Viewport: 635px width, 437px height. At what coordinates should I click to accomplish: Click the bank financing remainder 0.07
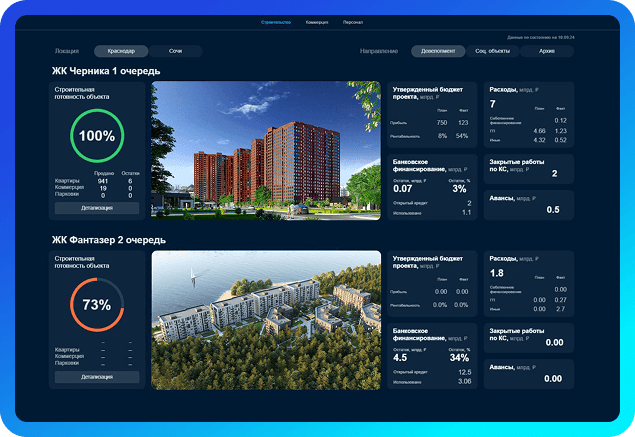click(403, 189)
